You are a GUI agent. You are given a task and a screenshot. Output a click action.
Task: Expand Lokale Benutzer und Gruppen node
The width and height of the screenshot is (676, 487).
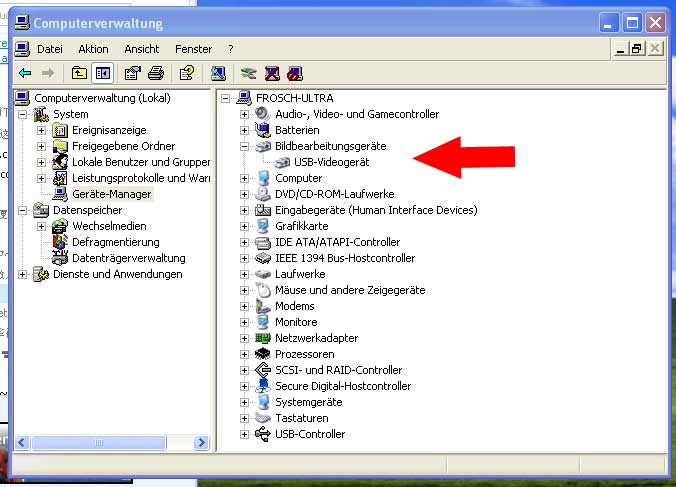[x=41, y=162]
